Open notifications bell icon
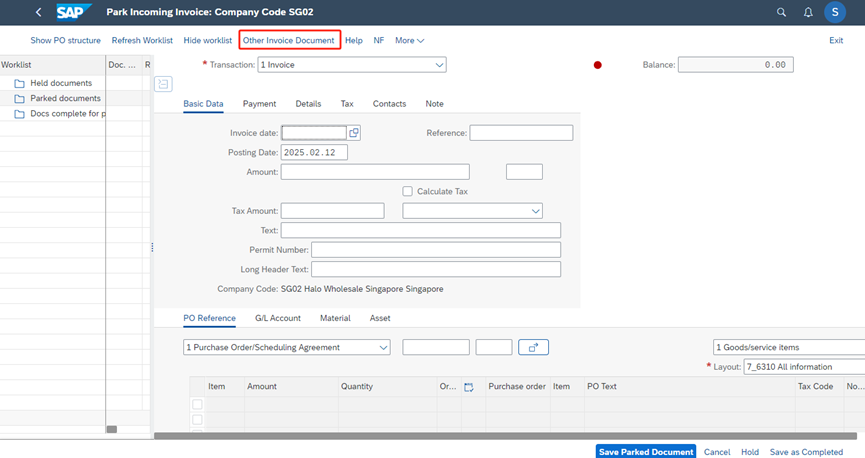Image resolution: width=865 pixels, height=458 pixels. click(807, 12)
